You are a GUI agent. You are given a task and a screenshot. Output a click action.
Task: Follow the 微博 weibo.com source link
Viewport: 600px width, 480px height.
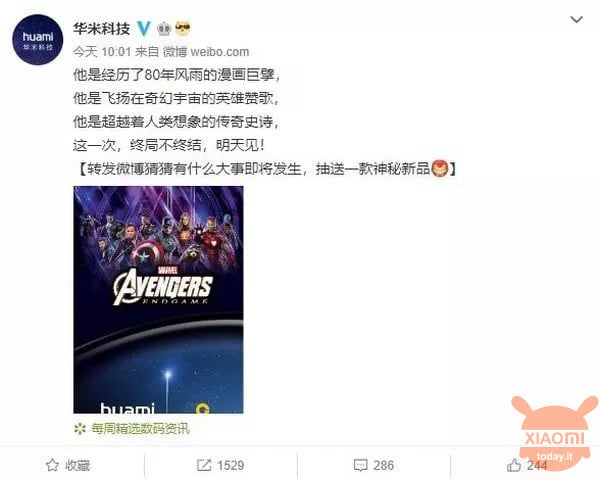[x=206, y=52]
